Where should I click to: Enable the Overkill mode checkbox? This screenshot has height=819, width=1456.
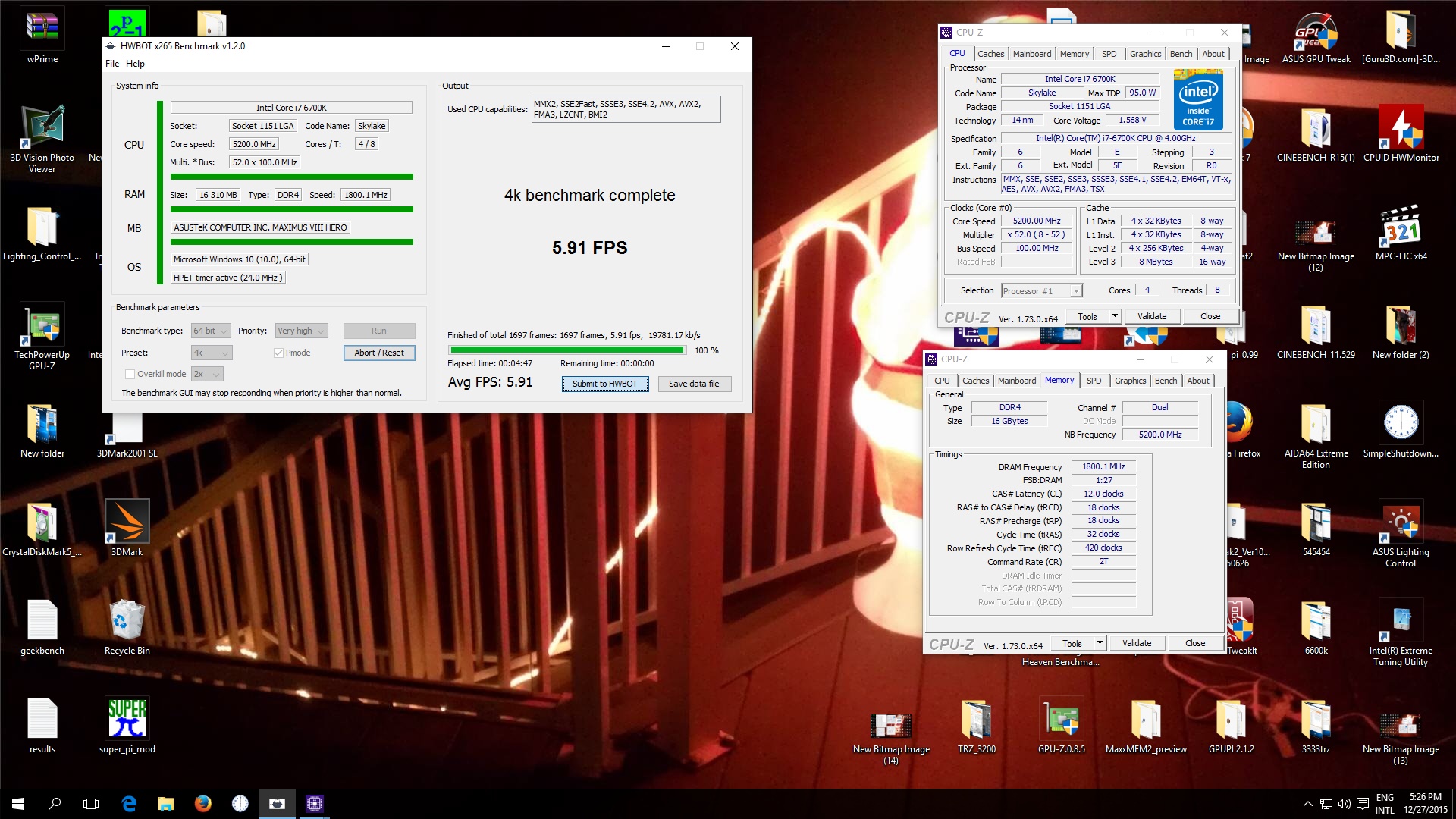coord(130,374)
